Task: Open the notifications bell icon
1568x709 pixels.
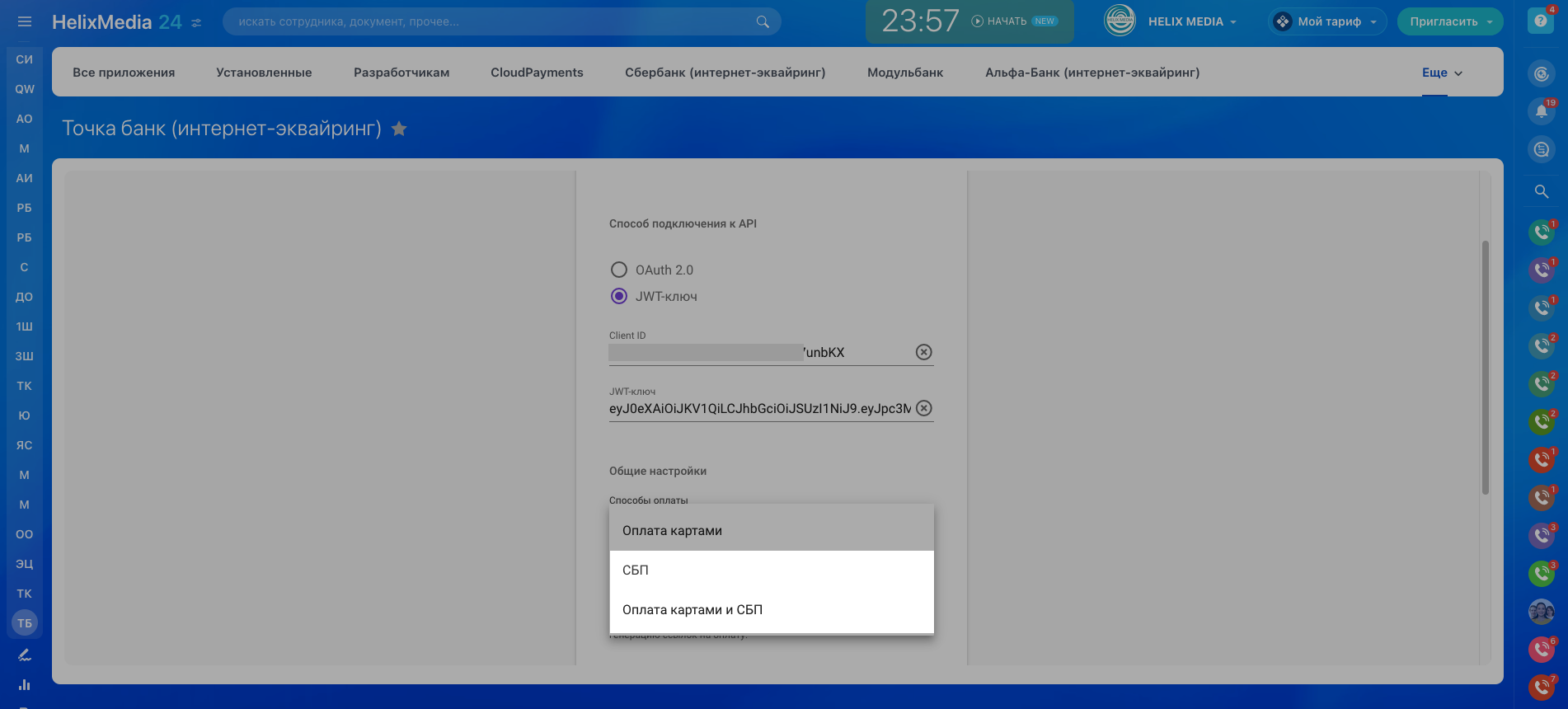Action: tap(1541, 111)
